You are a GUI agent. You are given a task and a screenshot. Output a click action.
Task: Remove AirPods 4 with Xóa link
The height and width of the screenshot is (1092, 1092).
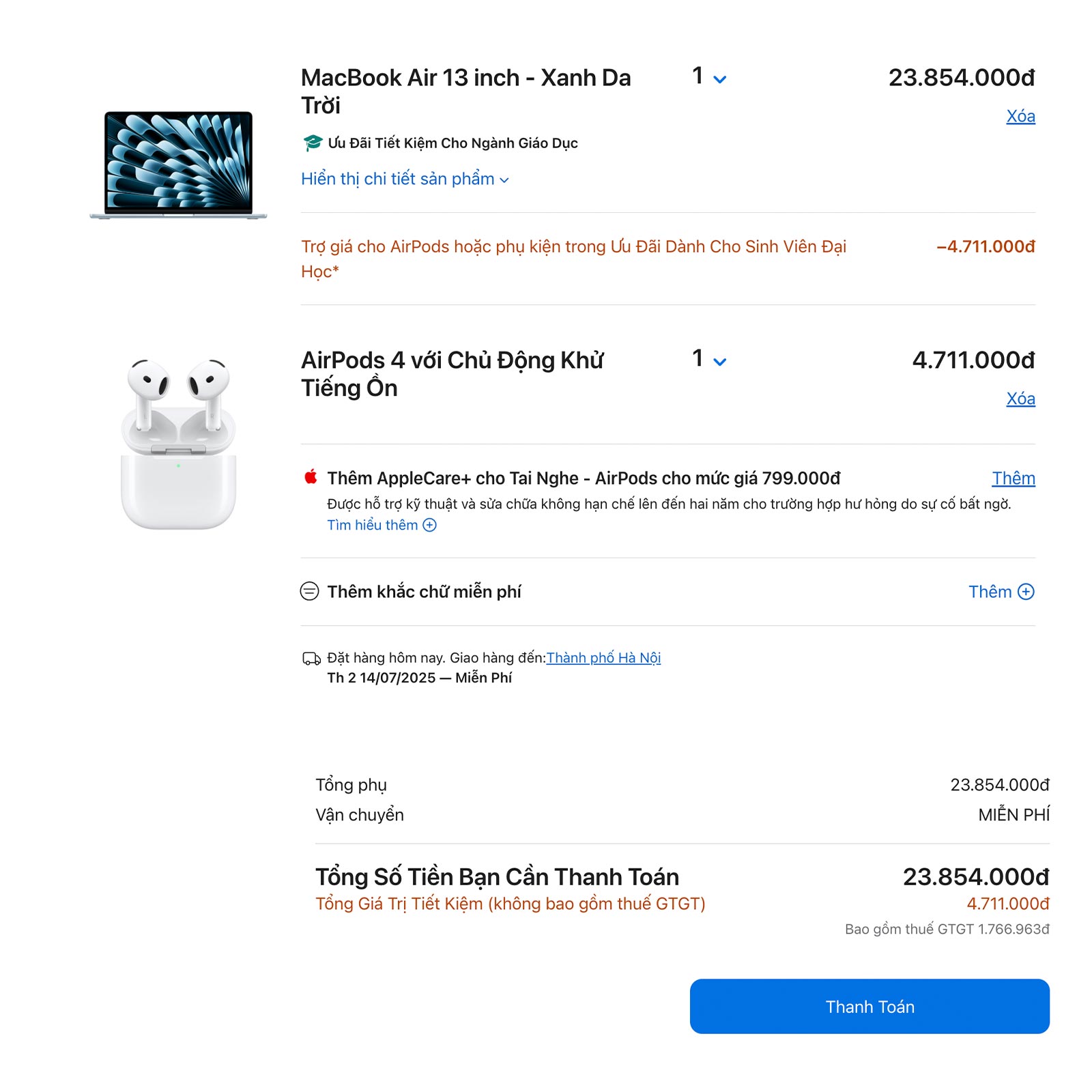[1020, 399]
